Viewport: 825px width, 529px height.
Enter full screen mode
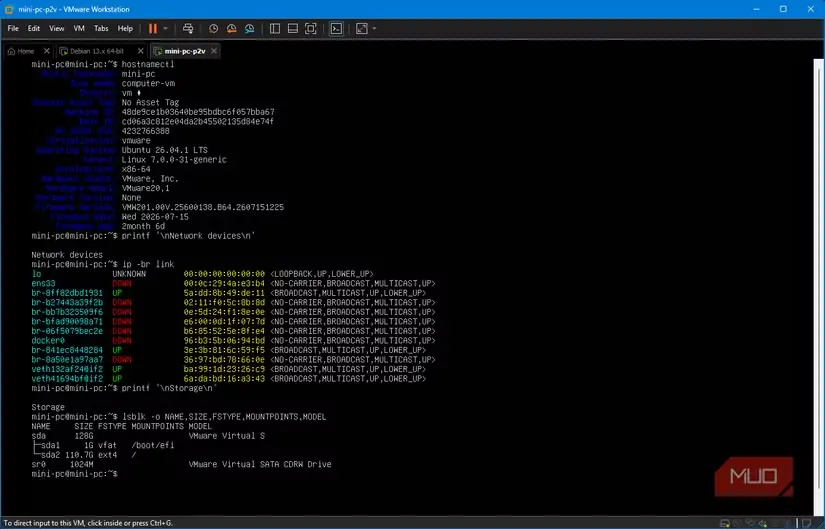tap(310, 28)
